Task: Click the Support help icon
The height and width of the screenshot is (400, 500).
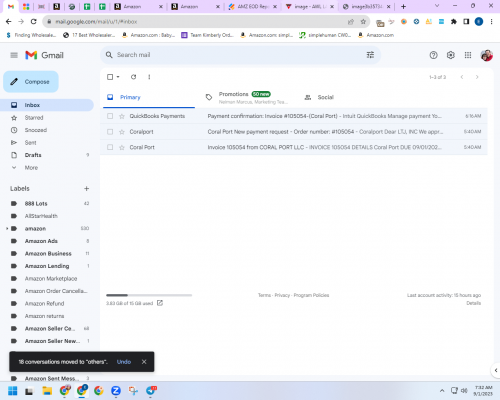Action: point(433,55)
